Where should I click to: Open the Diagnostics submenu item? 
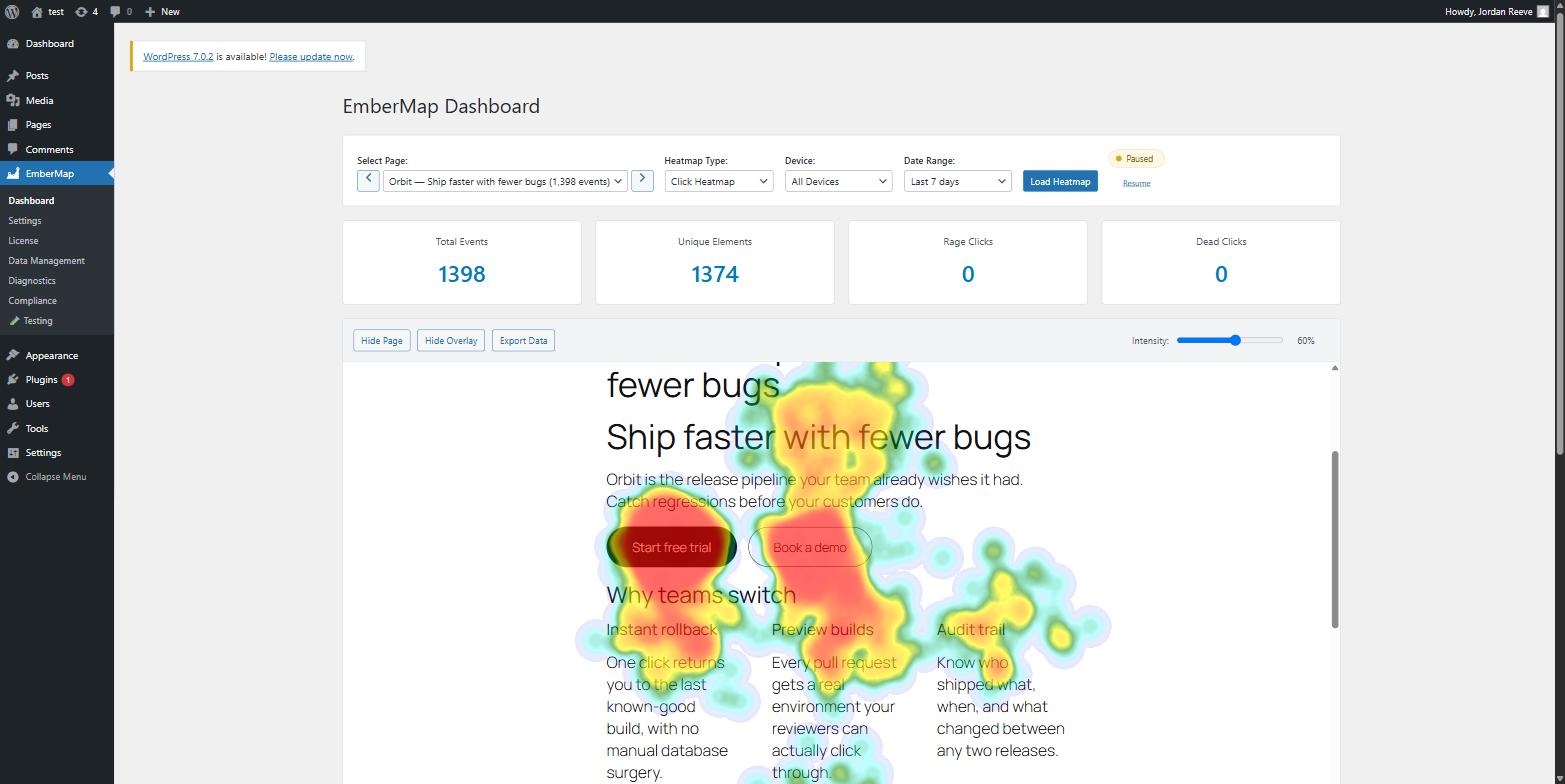coord(32,281)
